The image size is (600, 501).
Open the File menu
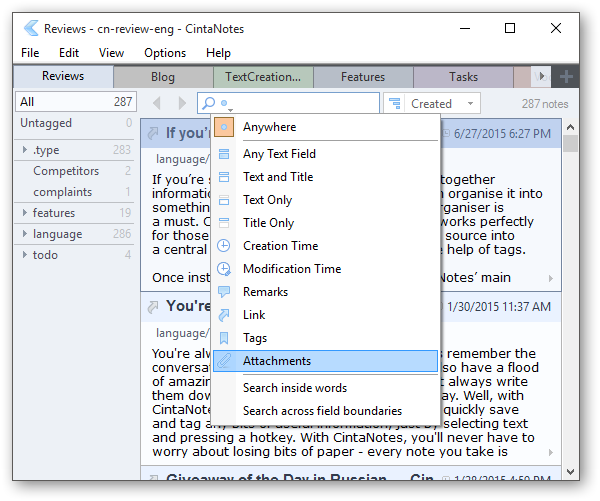[x=30, y=53]
